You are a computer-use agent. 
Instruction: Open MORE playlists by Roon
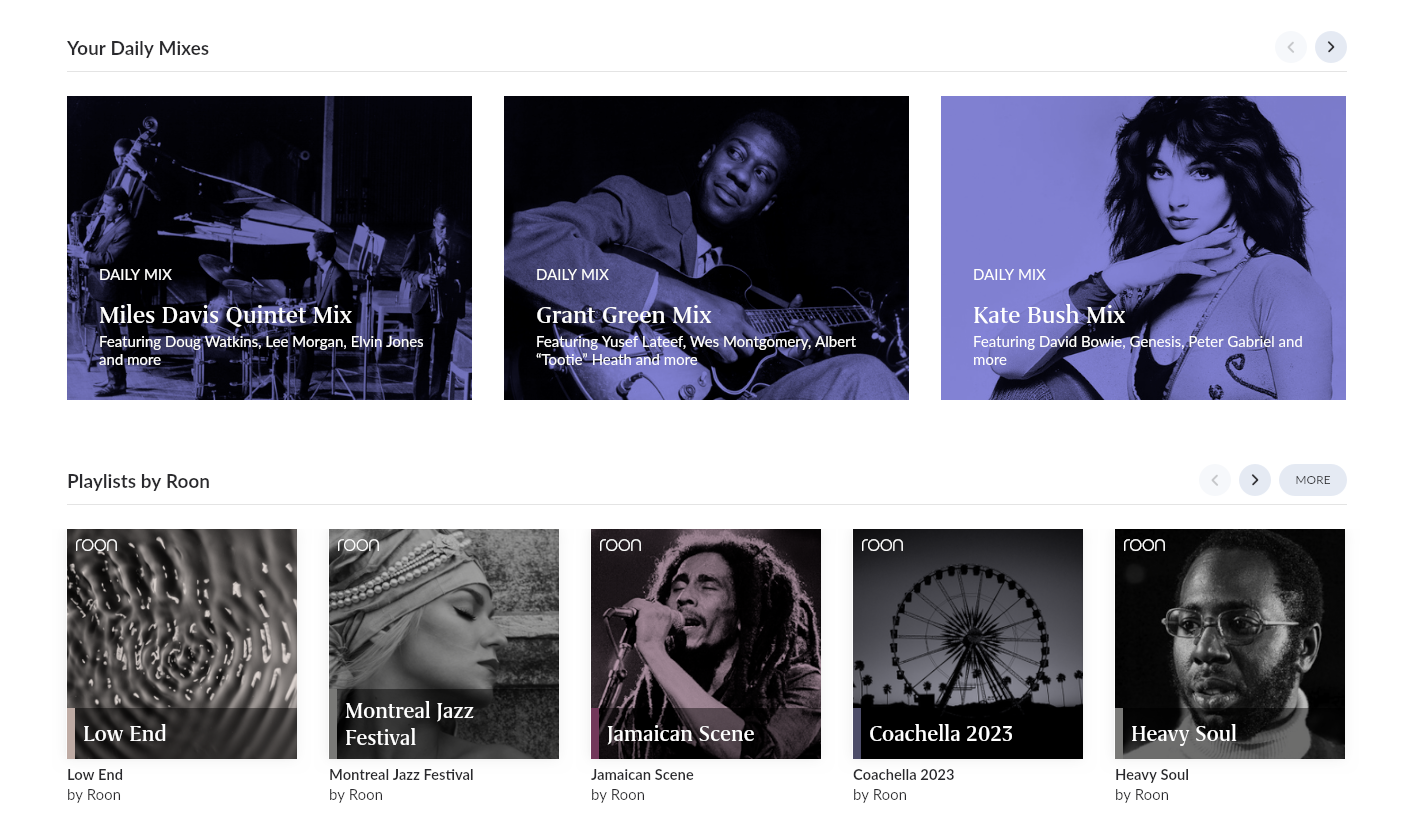(x=1312, y=480)
